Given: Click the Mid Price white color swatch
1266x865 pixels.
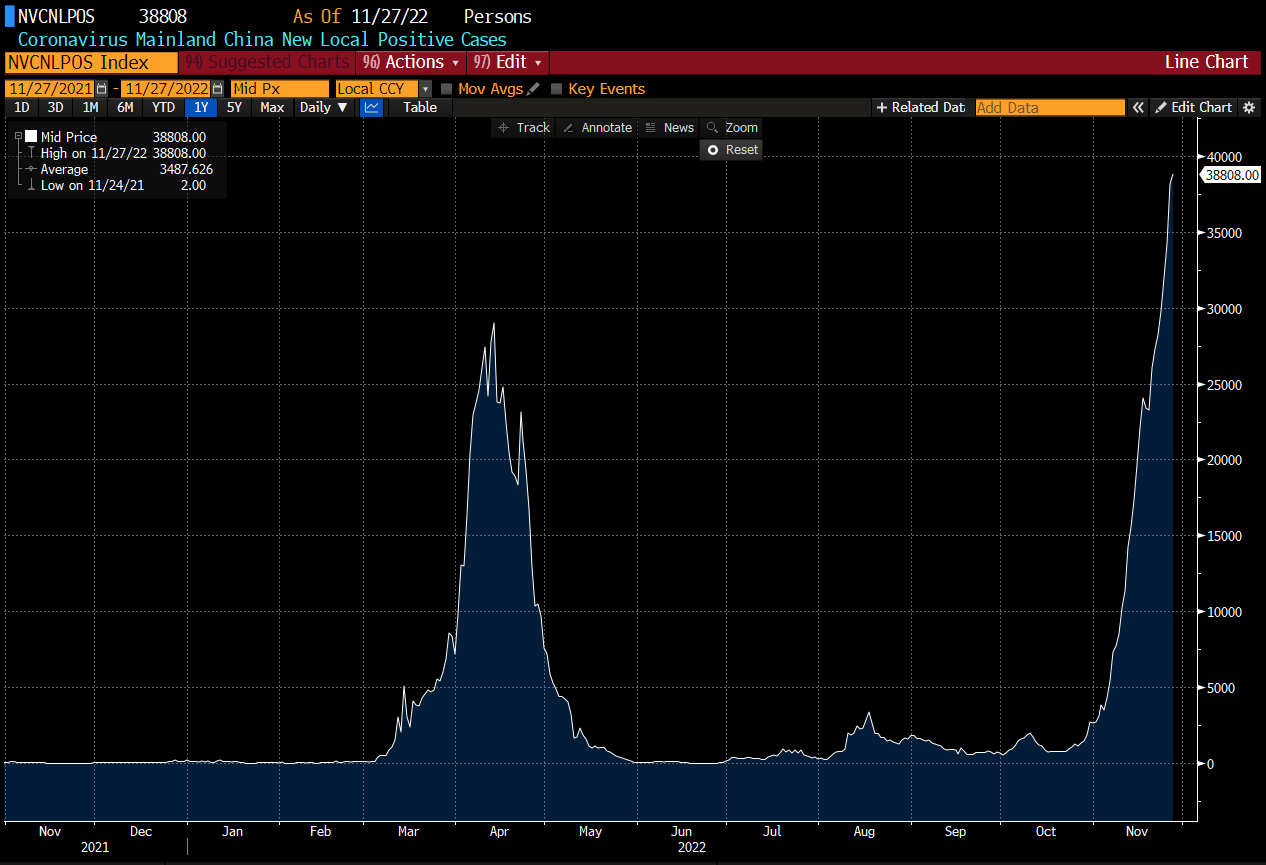Looking at the screenshot, I should click(31, 137).
